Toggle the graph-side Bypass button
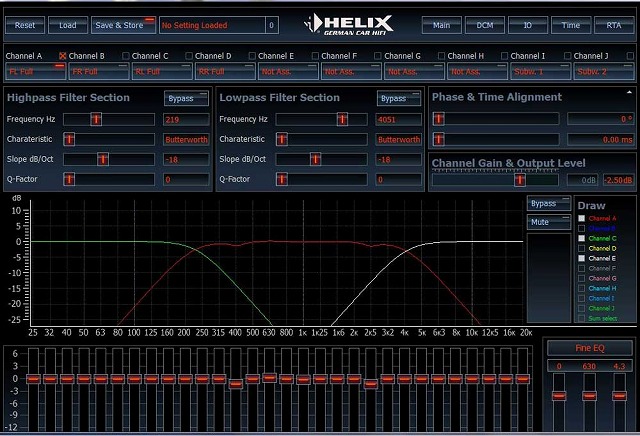640x436 pixels. [x=549, y=203]
